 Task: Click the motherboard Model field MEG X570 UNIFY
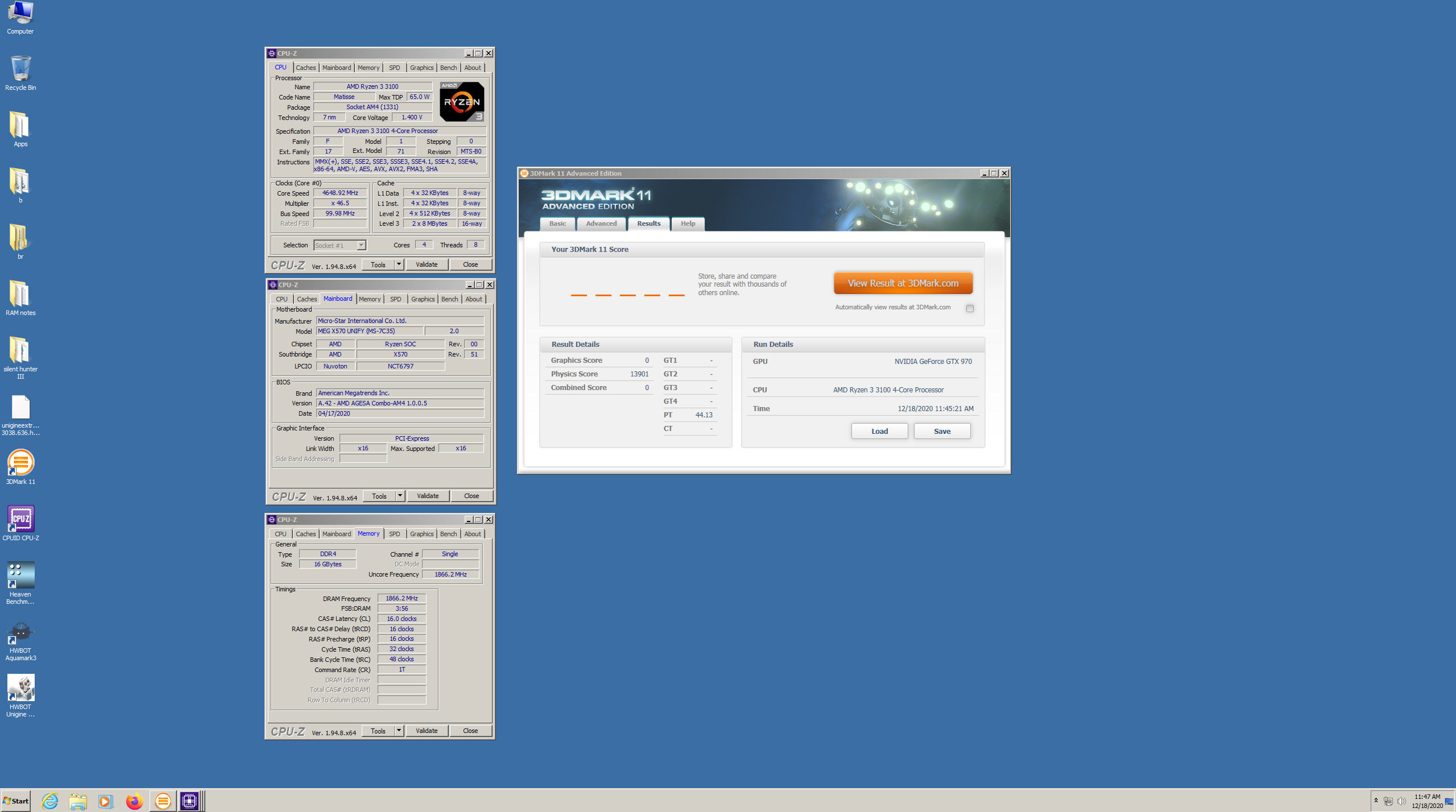tap(369, 331)
